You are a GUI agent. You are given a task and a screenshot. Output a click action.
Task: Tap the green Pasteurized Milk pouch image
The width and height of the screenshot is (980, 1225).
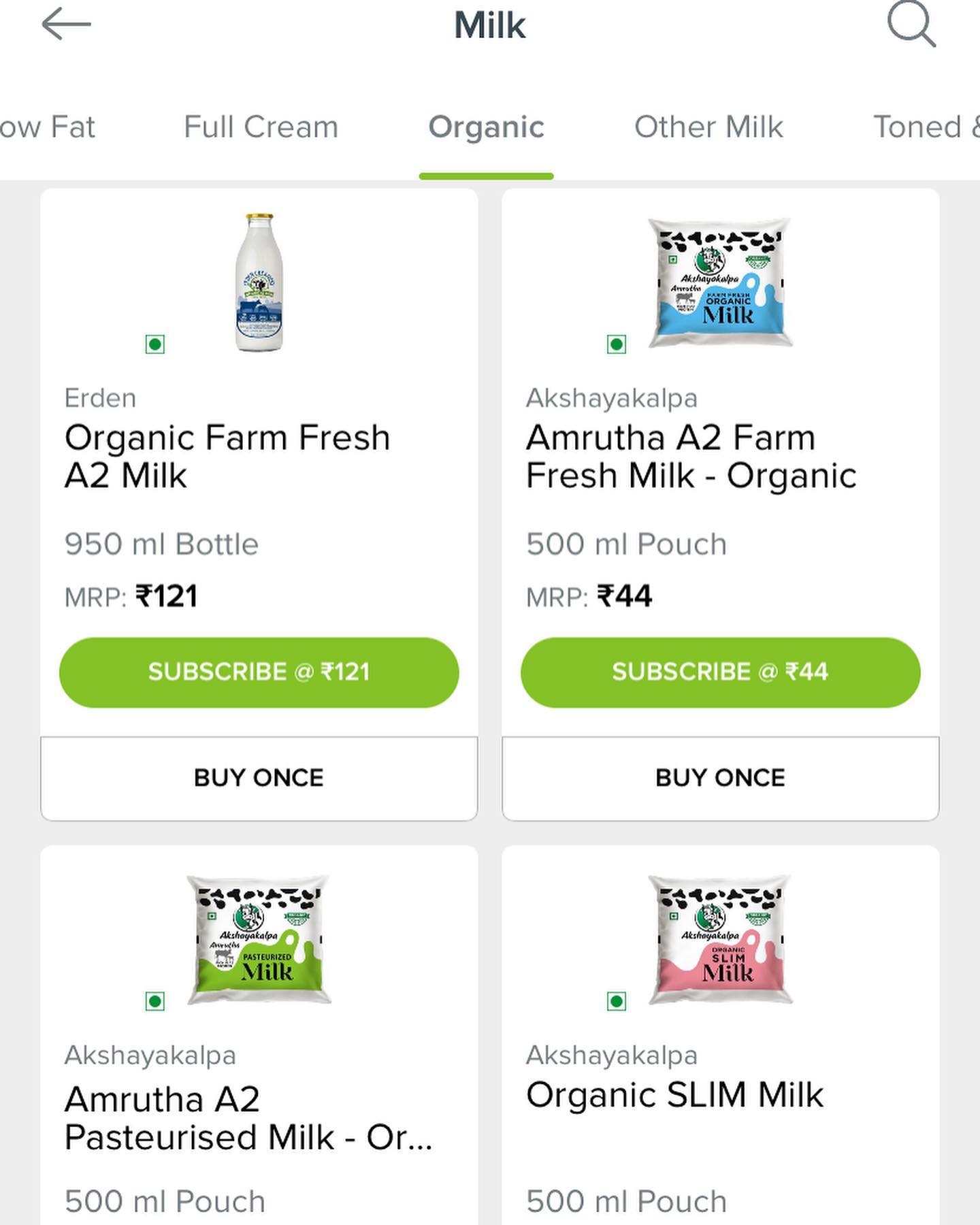coord(259,939)
